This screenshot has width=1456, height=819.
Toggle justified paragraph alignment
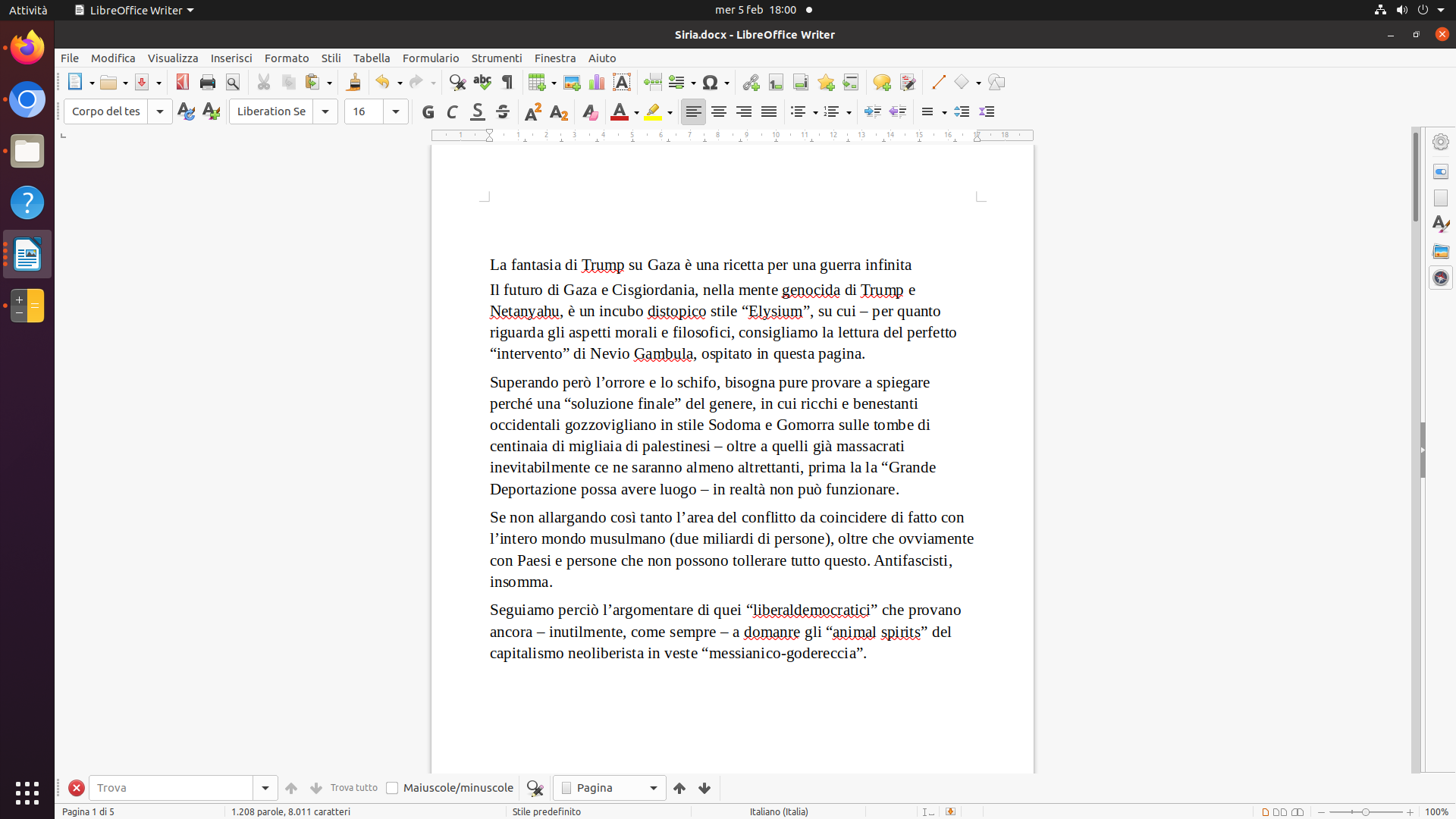click(769, 111)
